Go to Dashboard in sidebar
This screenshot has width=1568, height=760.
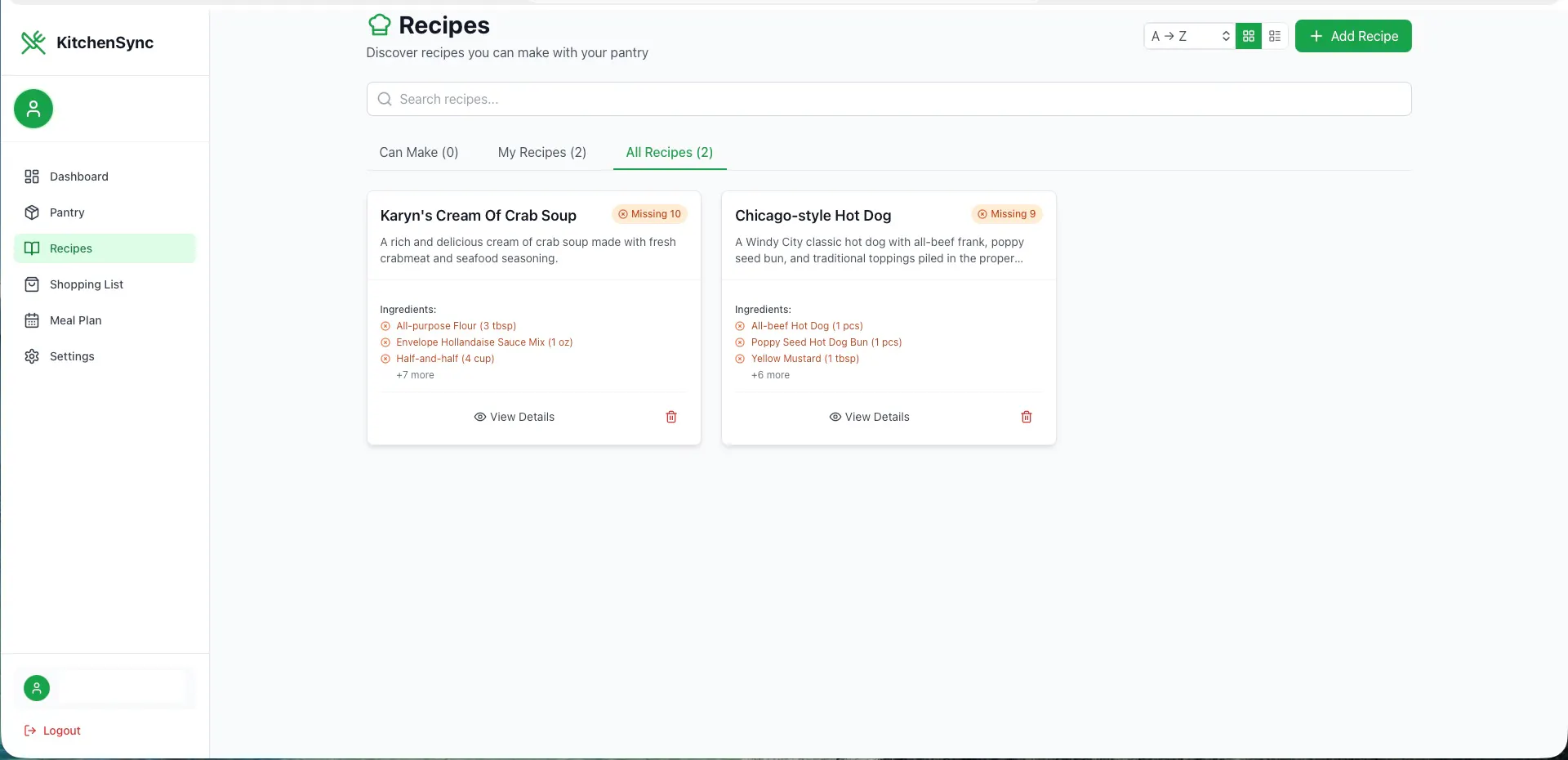[105, 177]
